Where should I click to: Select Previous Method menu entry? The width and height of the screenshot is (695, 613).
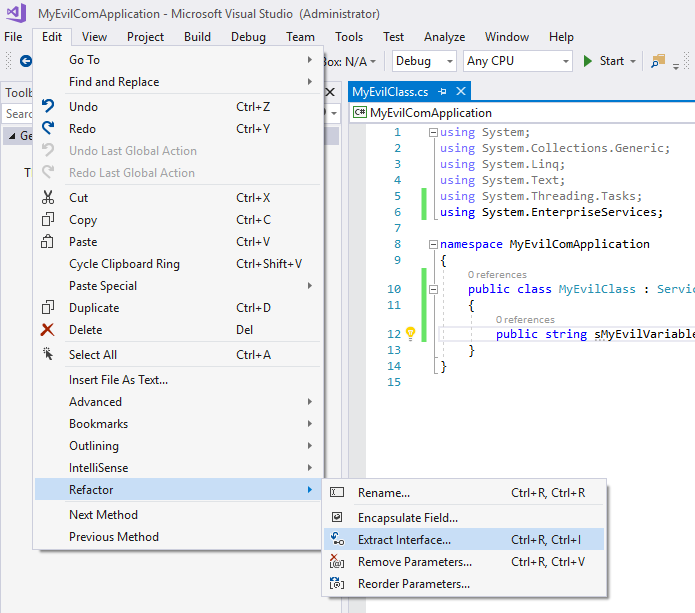[x=178, y=537]
